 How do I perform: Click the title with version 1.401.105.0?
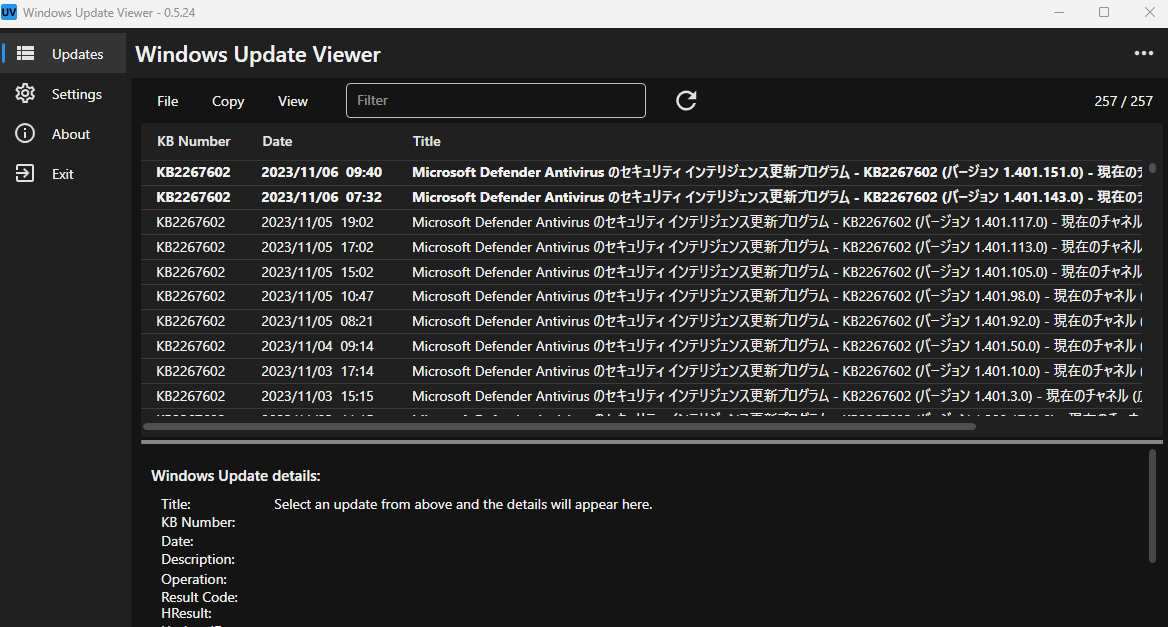[777, 272]
